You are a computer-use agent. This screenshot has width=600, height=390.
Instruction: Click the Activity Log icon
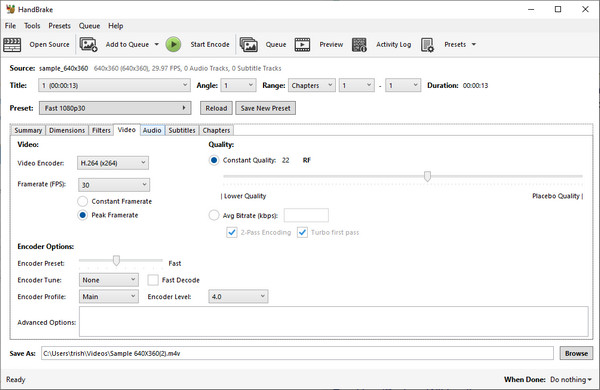point(359,45)
